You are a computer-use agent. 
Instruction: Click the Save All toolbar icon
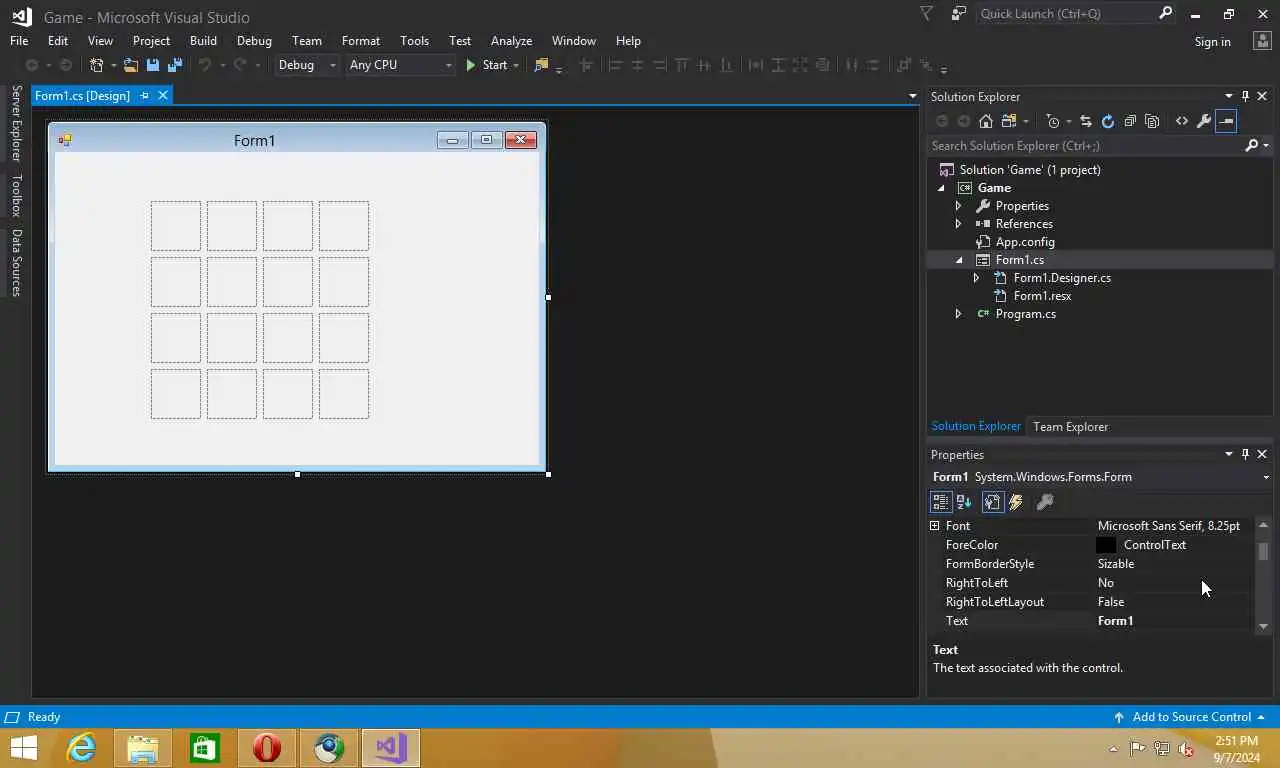[x=175, y=65]
